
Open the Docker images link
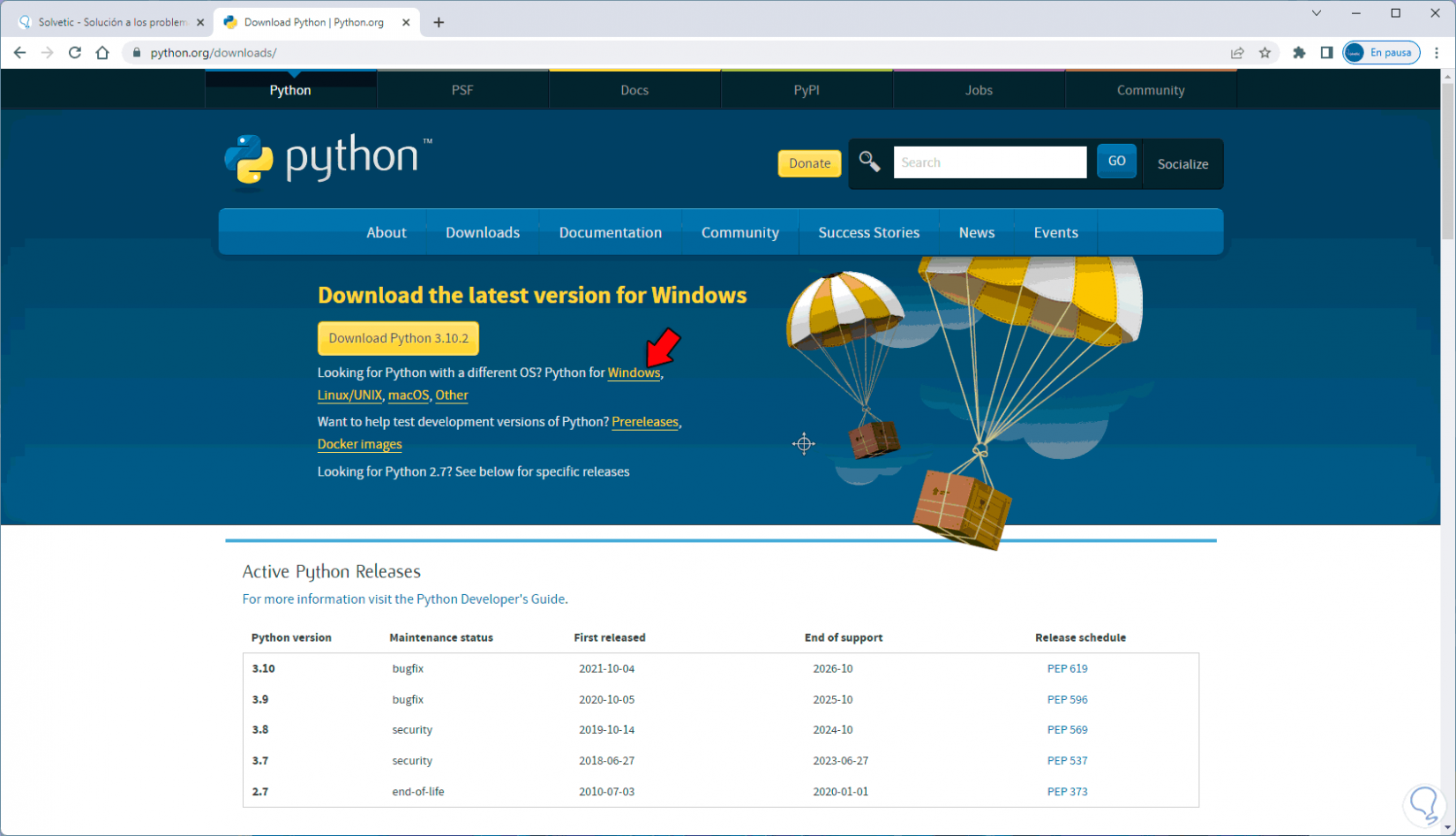tap(360, 444)
